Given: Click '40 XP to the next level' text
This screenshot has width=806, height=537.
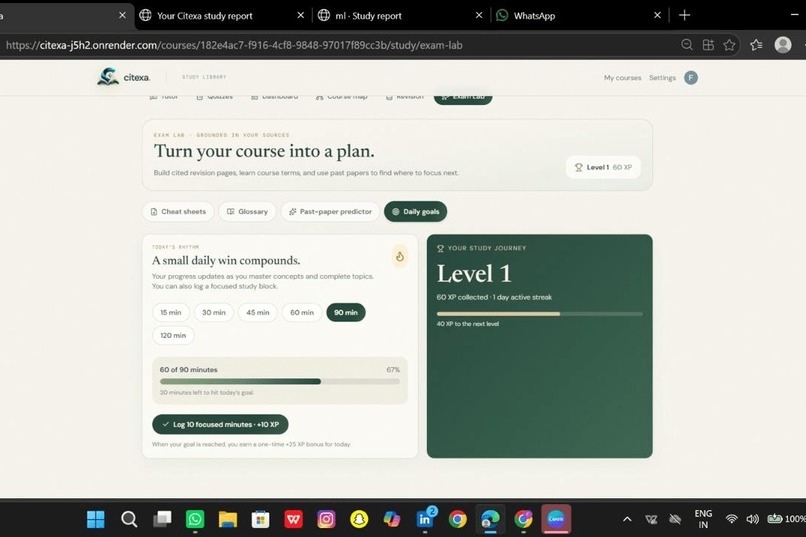Looking at the screenshot, I should pos(468,324).
